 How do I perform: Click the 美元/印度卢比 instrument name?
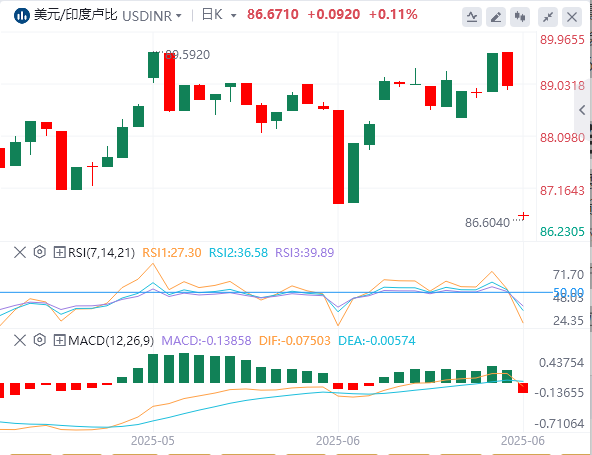tap(76, 15)
